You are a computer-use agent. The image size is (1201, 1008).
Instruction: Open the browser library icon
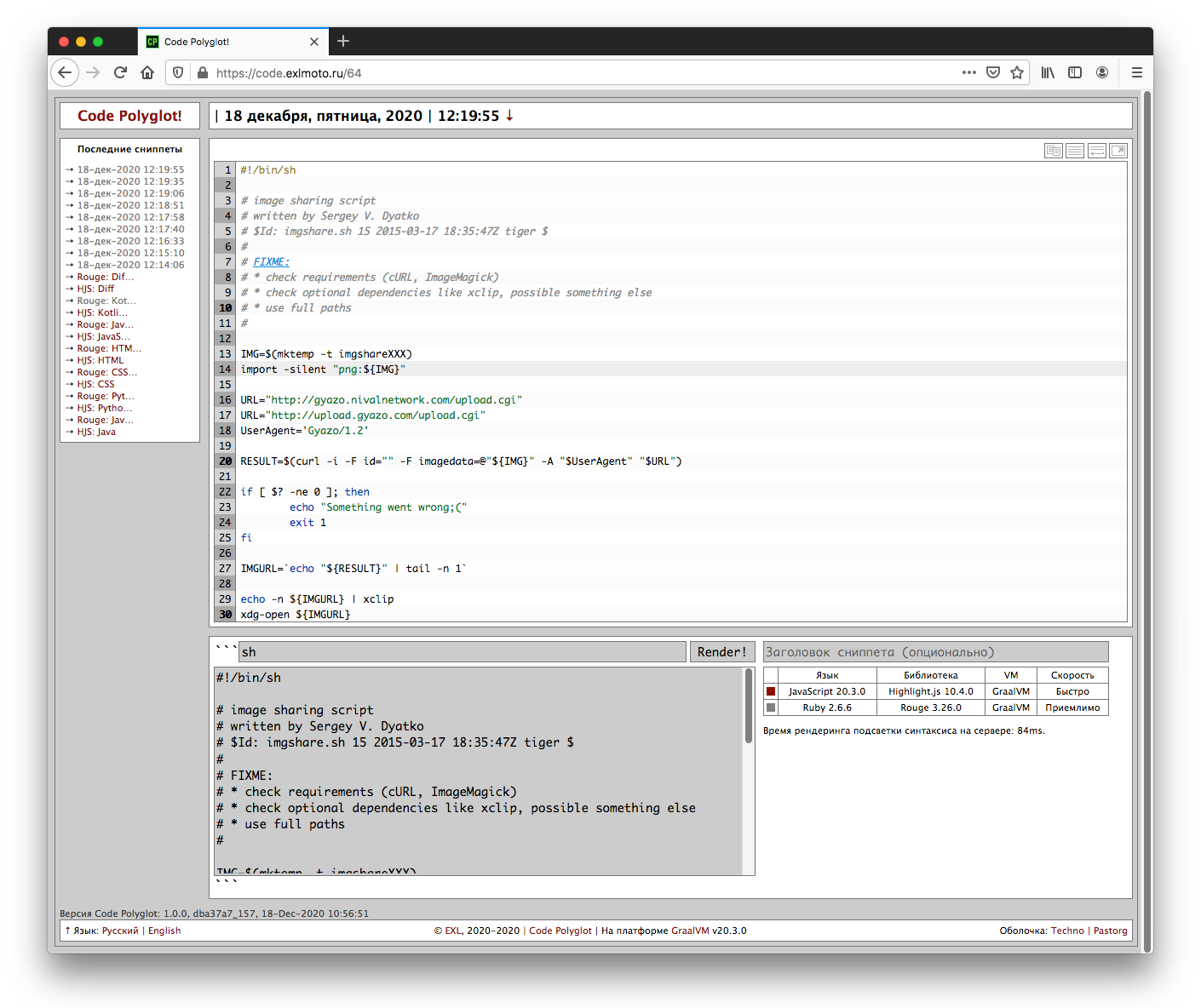pyautogui.click(x=1048, y=72)
